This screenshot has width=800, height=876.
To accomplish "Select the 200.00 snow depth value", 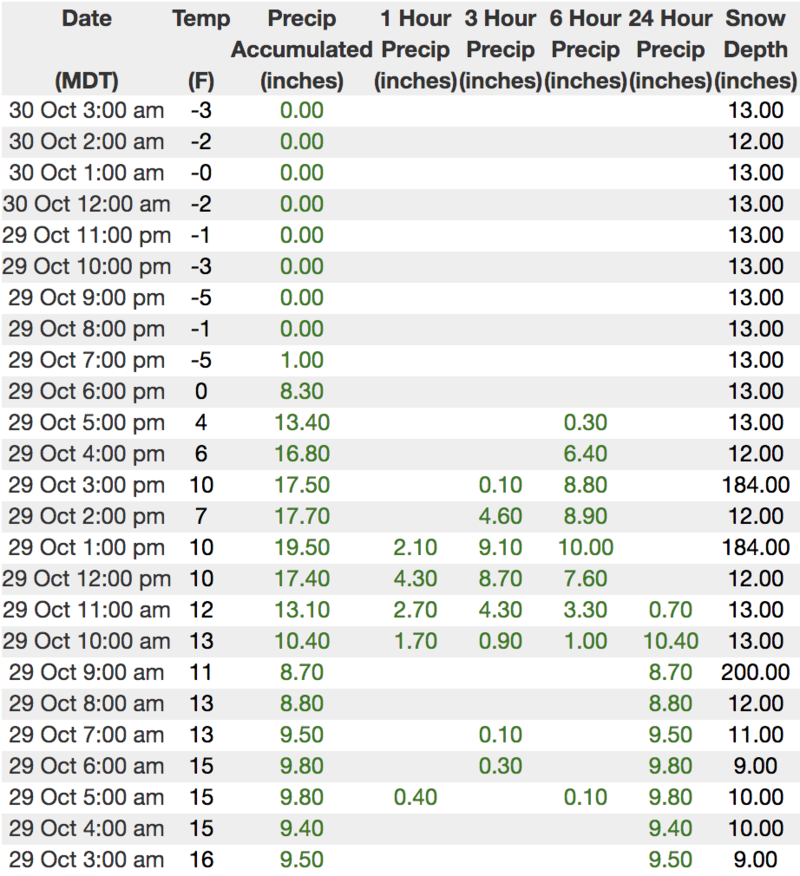I will tap(755, 671).
